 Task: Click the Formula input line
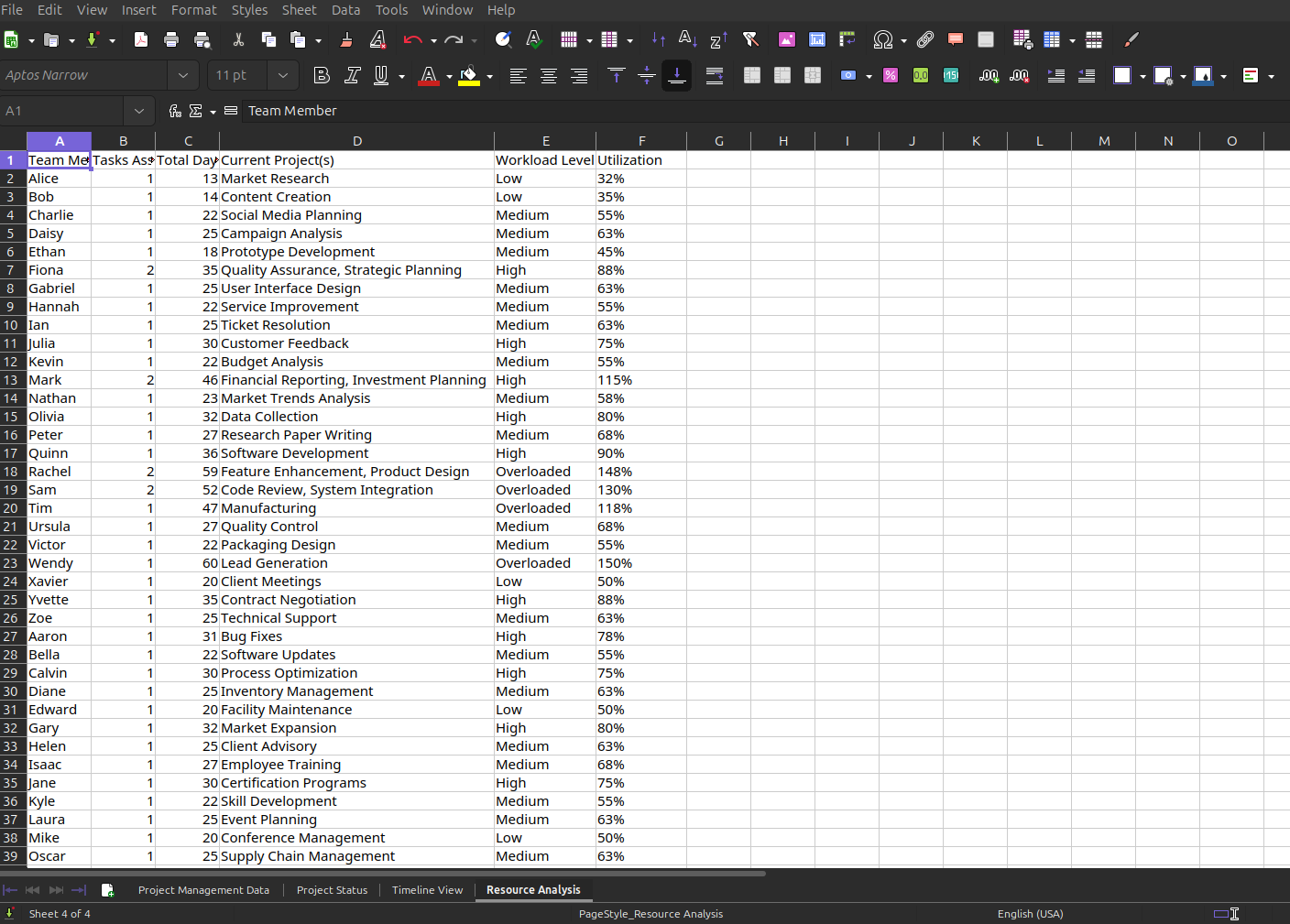[765, 111]
